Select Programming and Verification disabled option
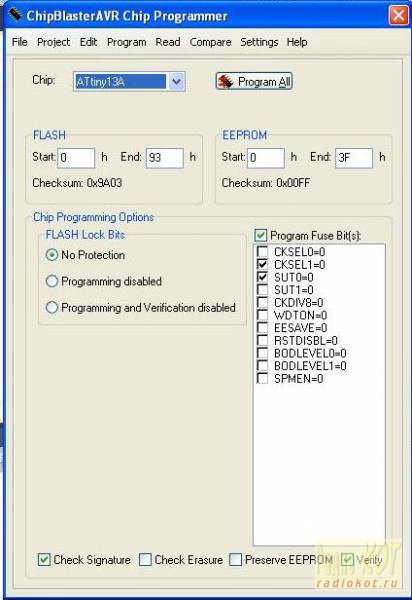The height and width of the screenshot is (600, 412). pyautogui.click(x=52, y=307)
